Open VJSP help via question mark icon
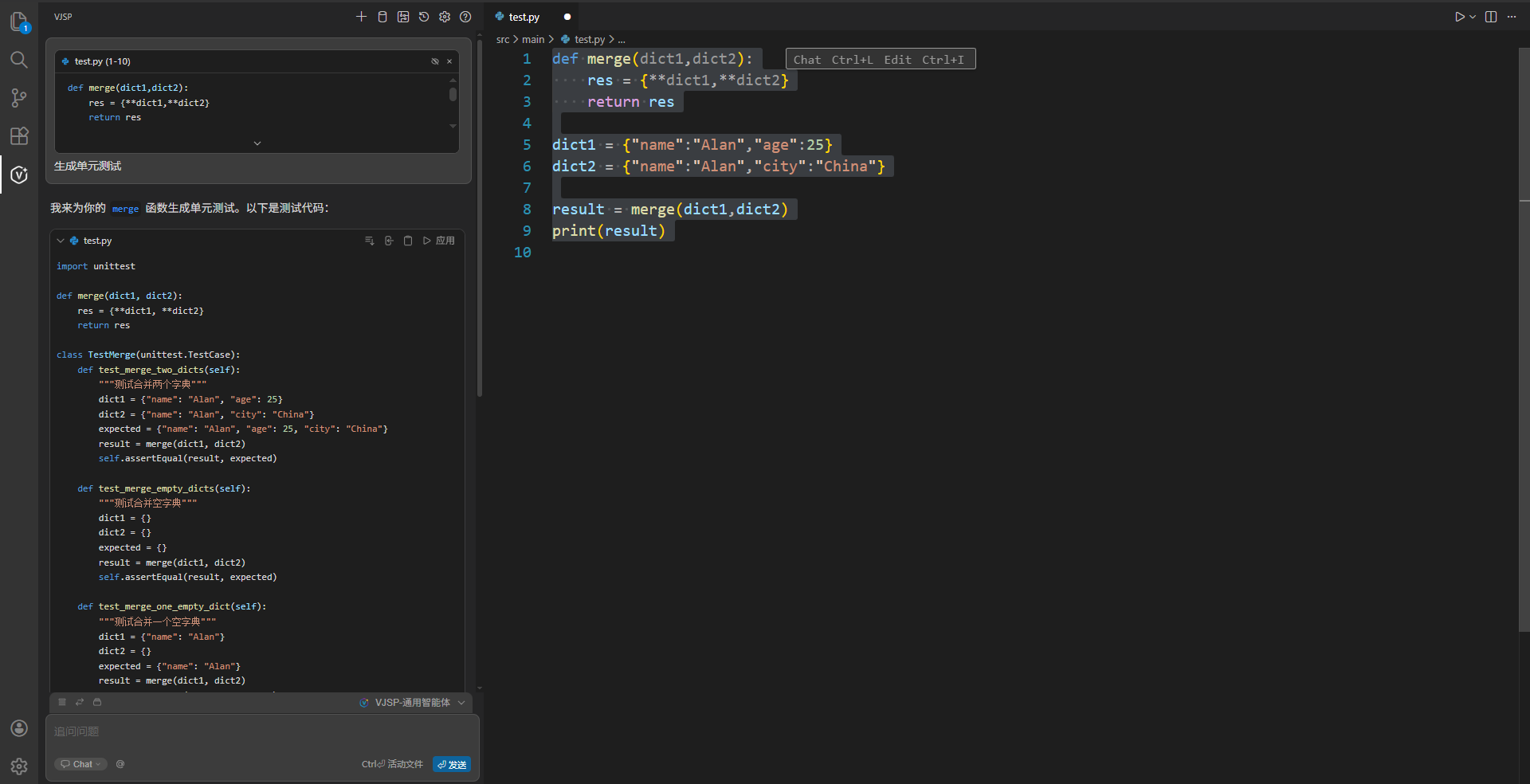 coord(465,17)
